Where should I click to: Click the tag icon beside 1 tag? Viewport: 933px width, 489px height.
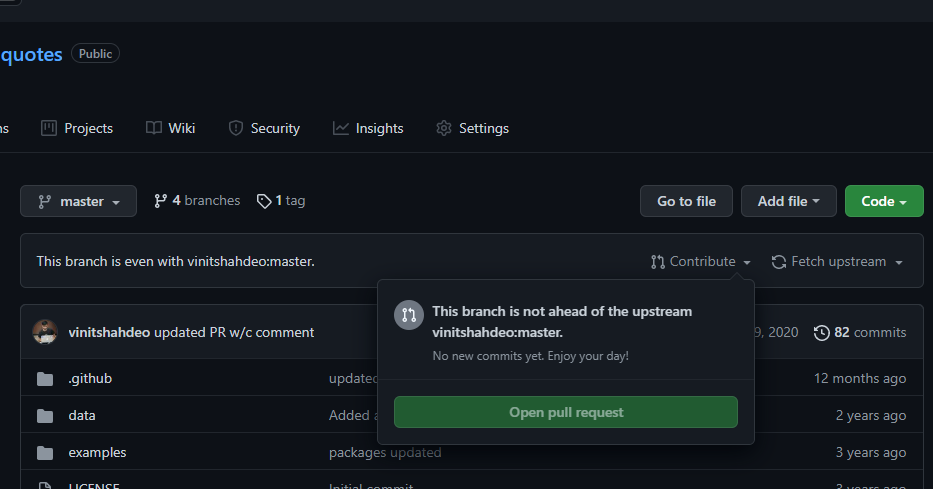pyautogui.click(x=264, y=201)
